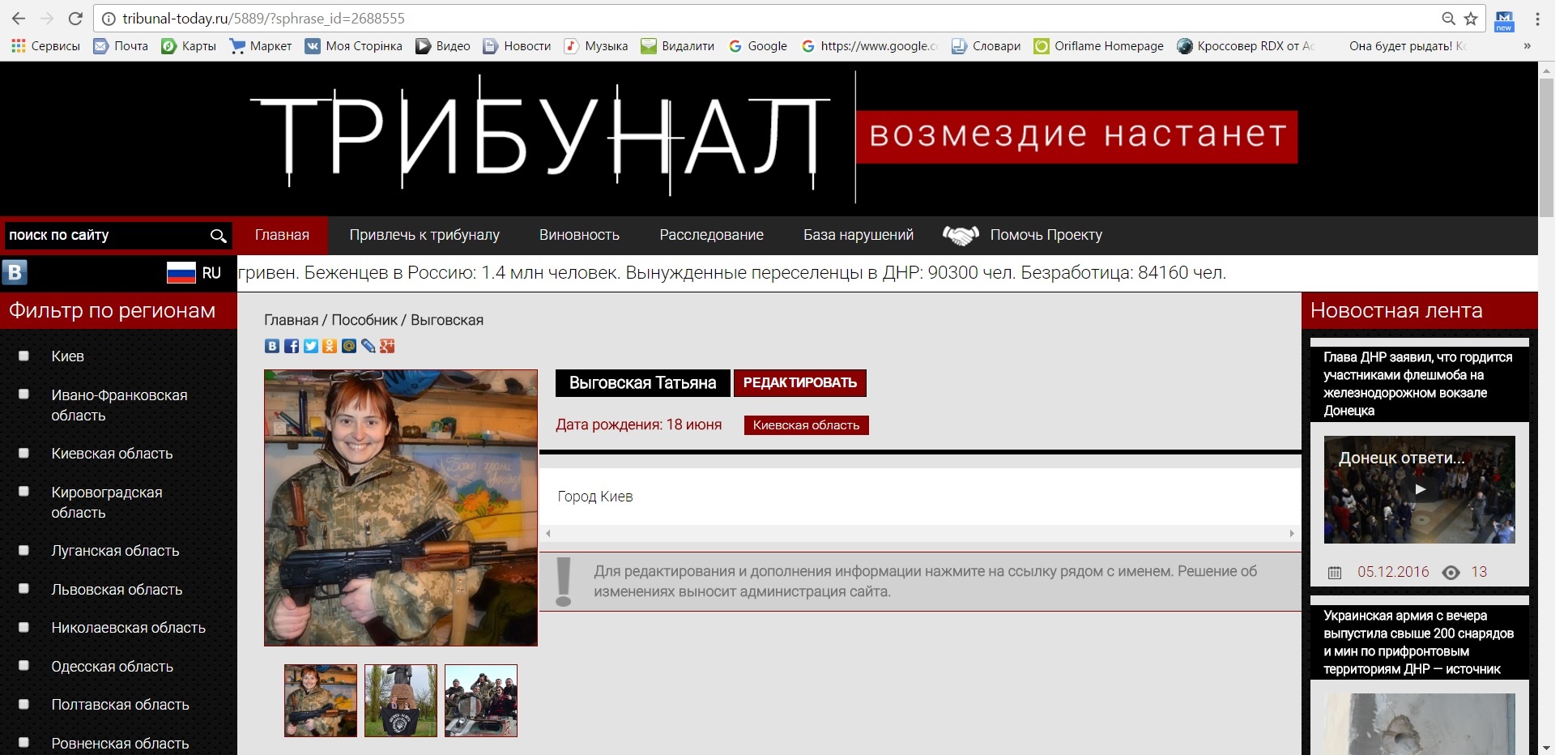
Task: Tick the Киев region filter checkbox
Action: tap(23, 356)
